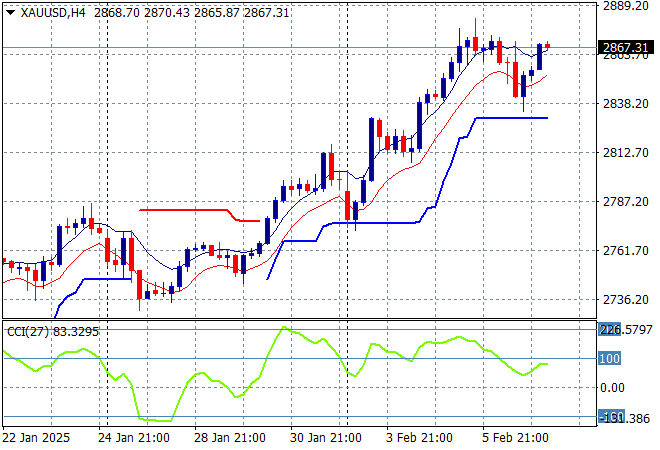The image size is (660, 450).
Task: Click the CCI 100 level label
Action: (609, 359)
